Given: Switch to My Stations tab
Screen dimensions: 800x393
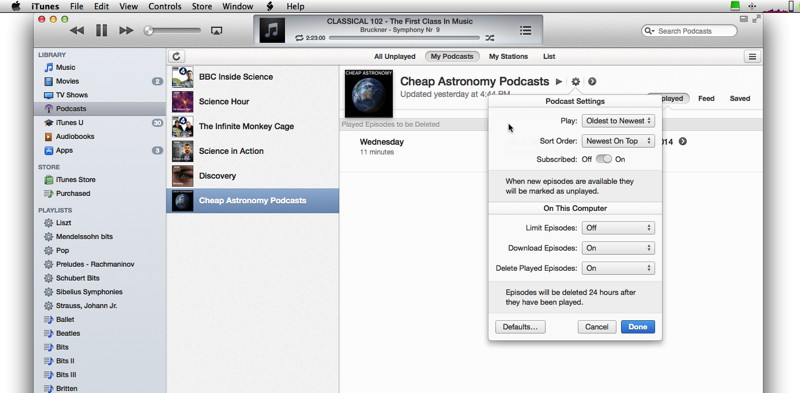Looking at the screenshot, I should [x=508, y=57].
